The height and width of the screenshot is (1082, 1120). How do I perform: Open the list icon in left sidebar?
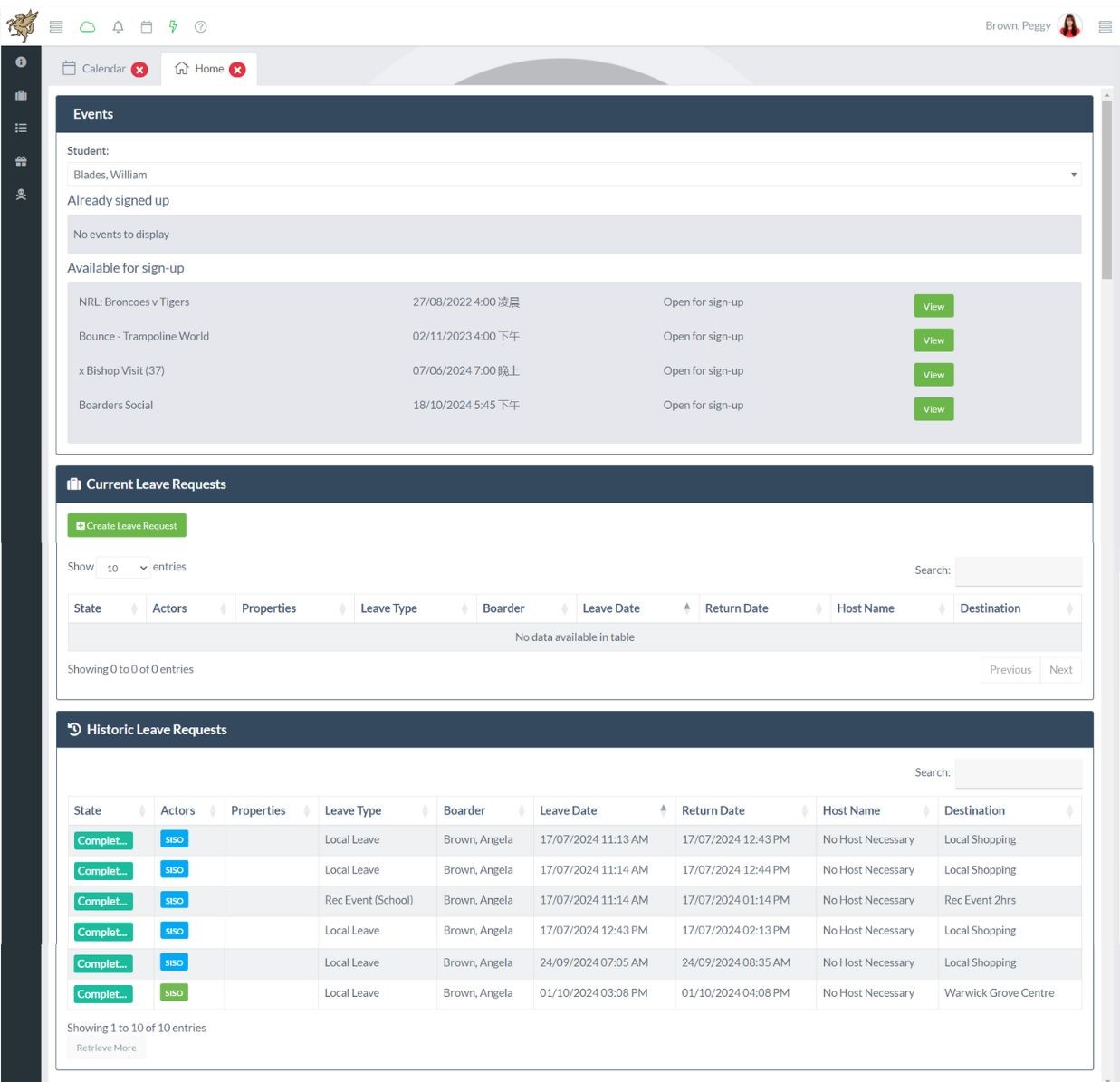21,129
